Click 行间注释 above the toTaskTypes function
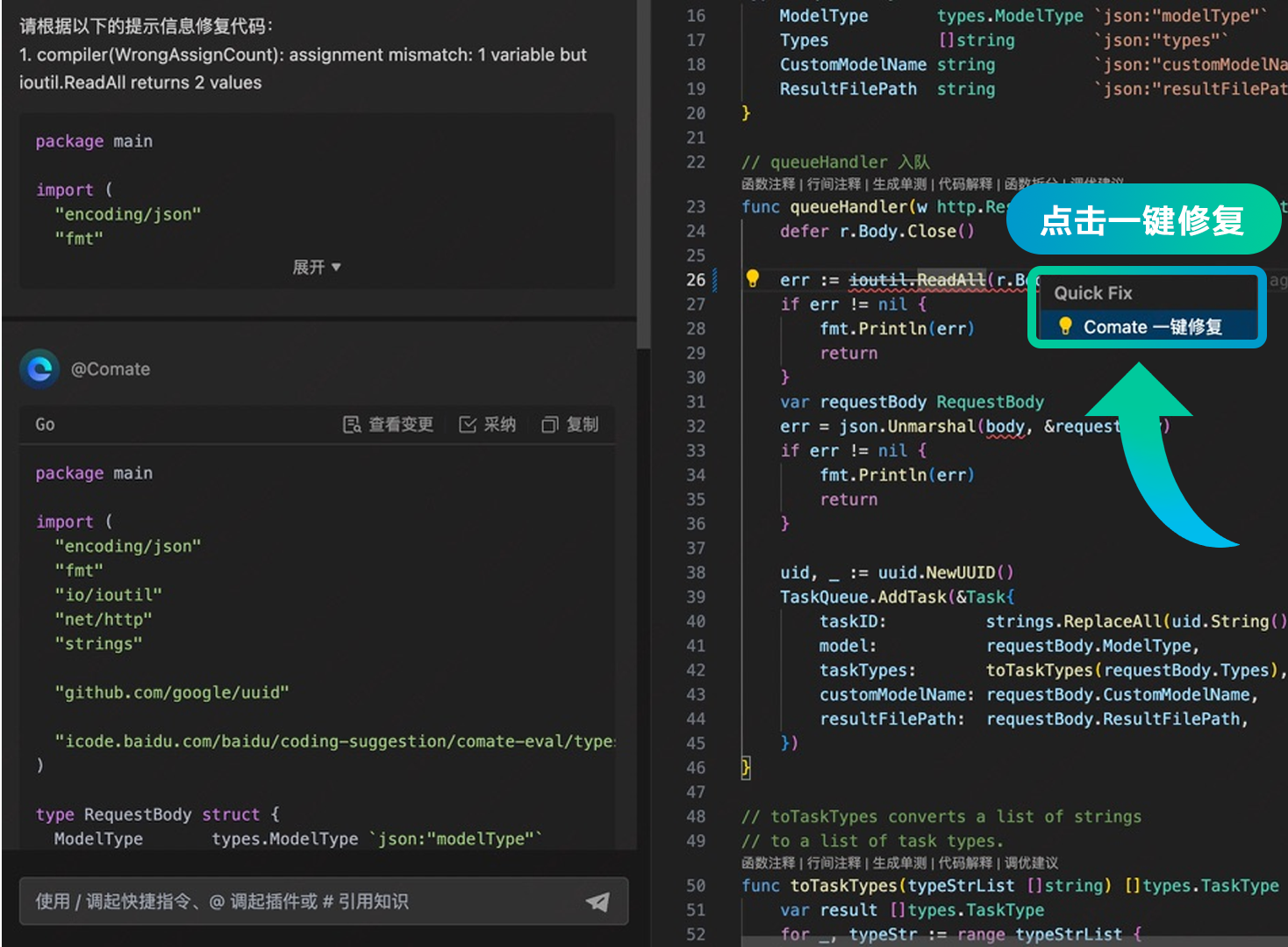 coord(834,862)
